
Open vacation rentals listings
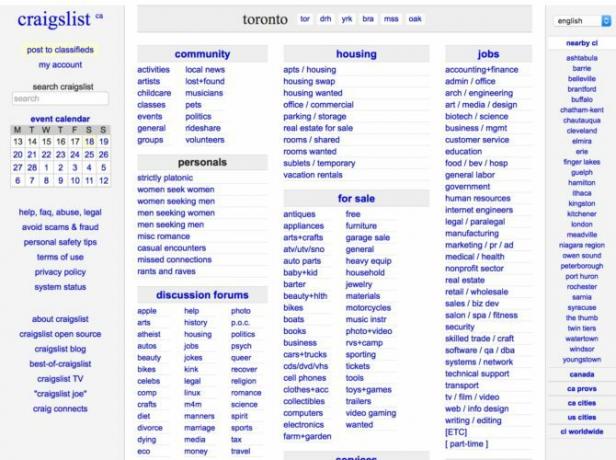(x=313, y=175)
